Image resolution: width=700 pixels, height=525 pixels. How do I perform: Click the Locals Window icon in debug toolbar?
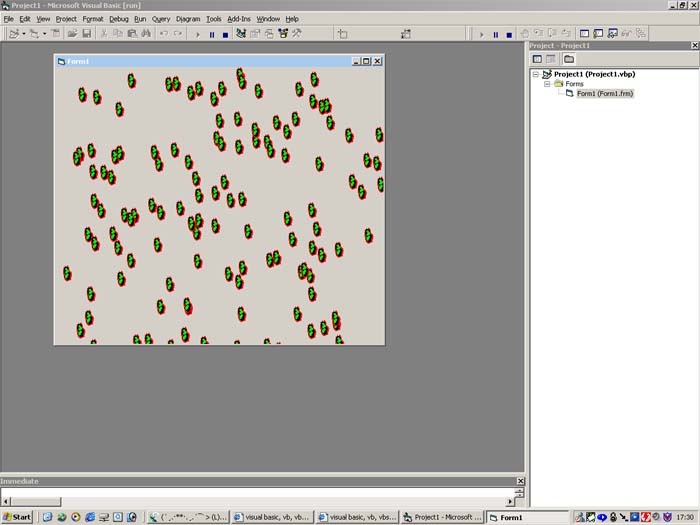(x=585, y=34)
